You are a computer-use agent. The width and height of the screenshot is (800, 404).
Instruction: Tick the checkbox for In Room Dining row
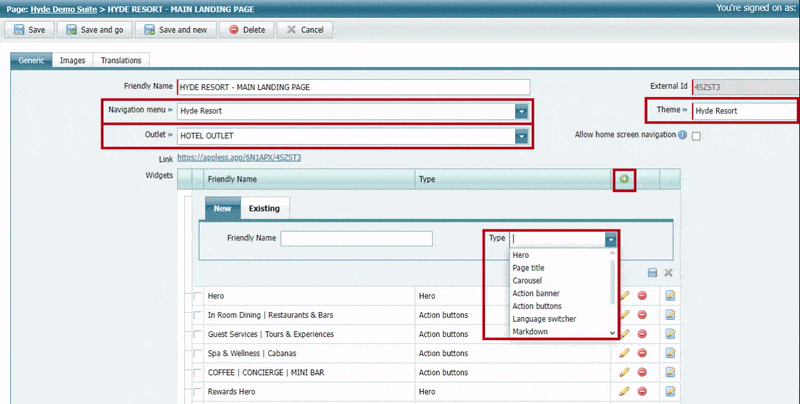[197, 315]
